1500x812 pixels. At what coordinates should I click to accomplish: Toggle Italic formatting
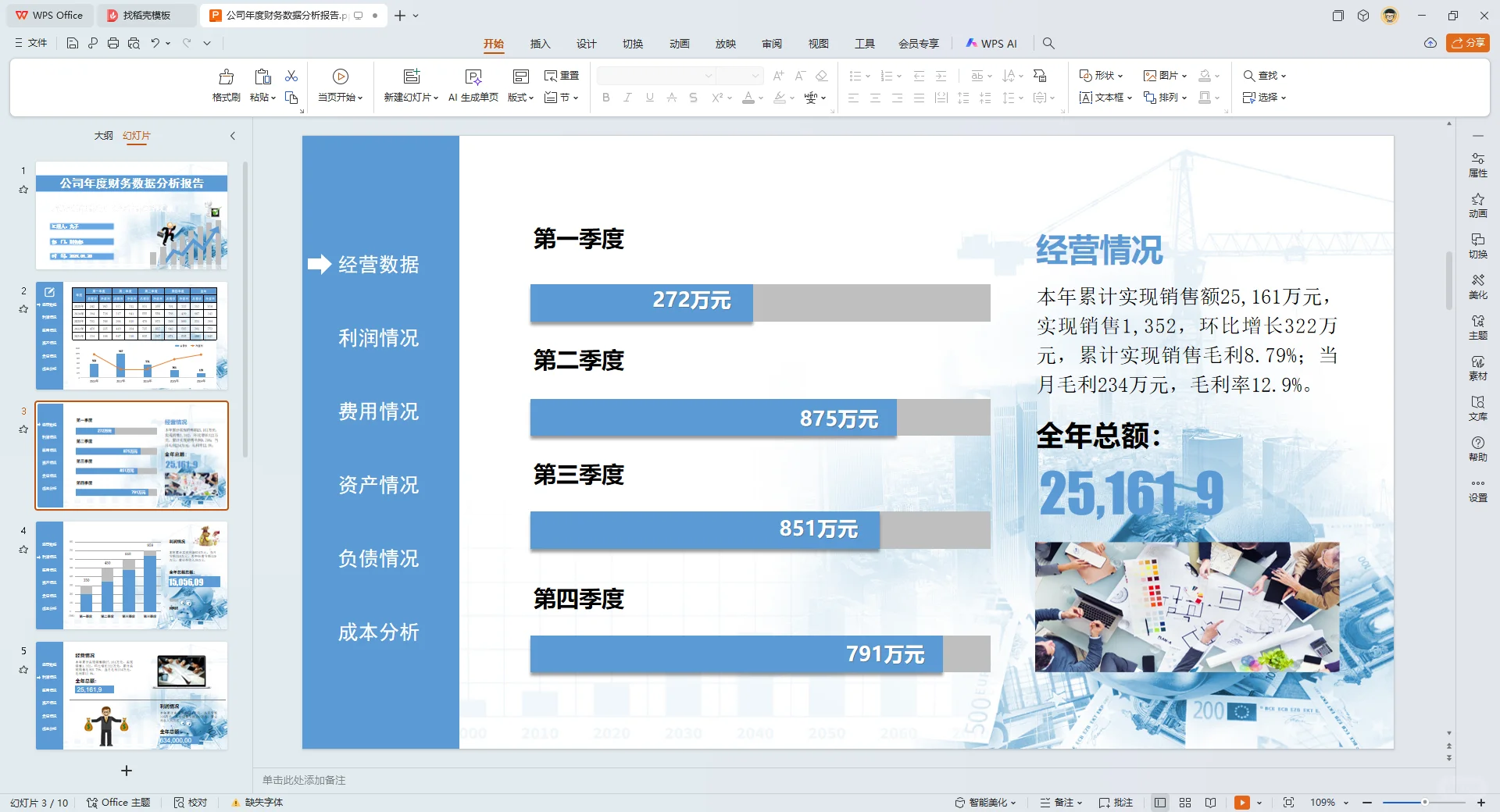627,98
